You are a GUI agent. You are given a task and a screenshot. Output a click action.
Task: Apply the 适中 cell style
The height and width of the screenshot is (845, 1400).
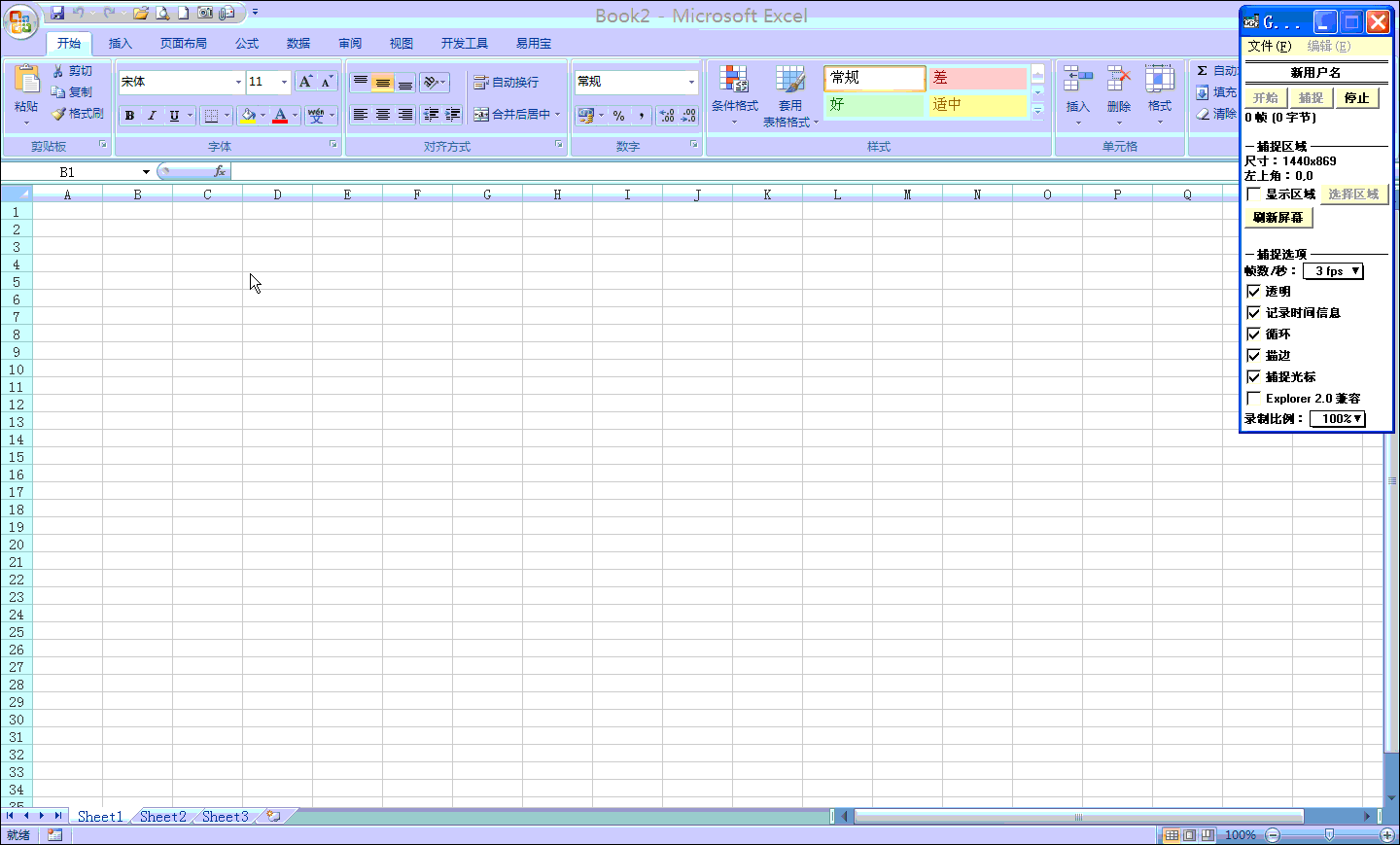click(976, 104)
